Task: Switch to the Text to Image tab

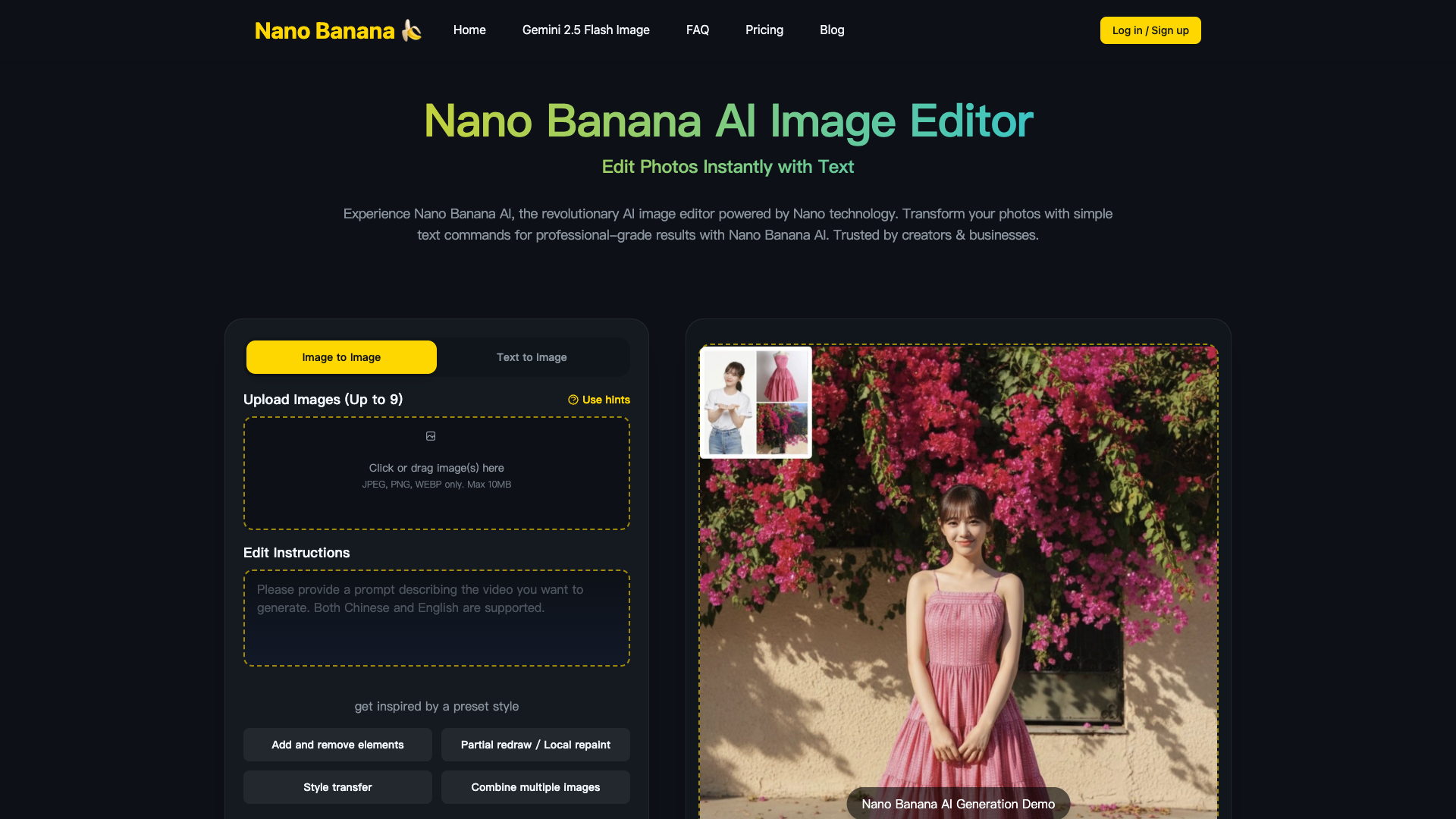Action: (532, 357)
